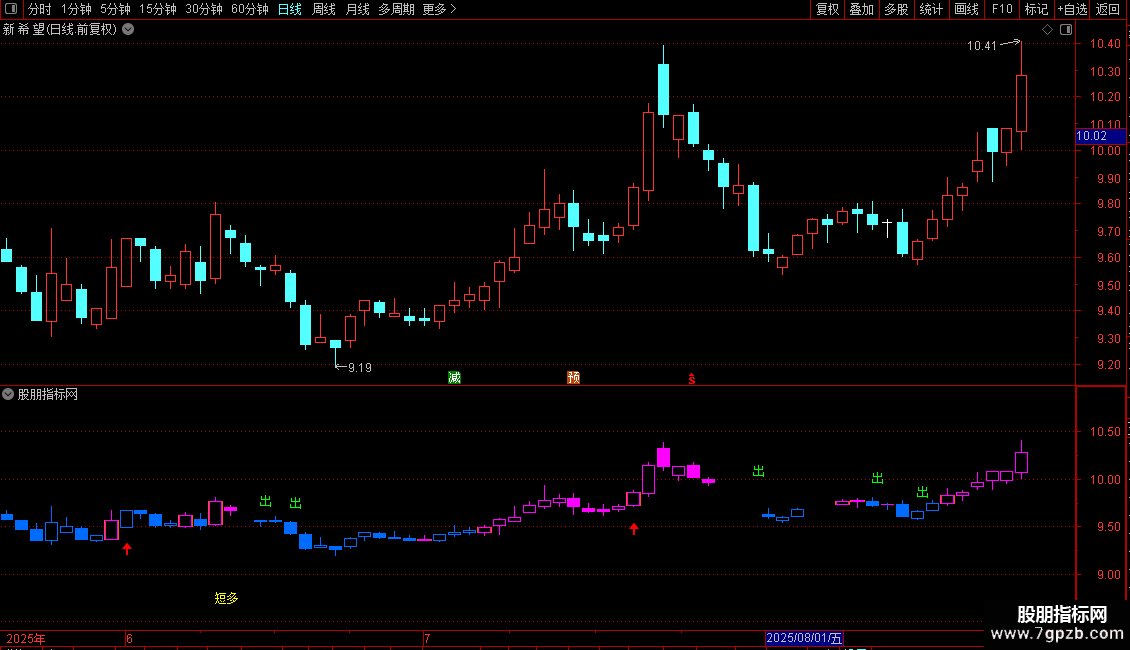Click the 复权 adjustment button
Image resolution: width=1130 pixels, height=650 pixels.
click(827, 9)
